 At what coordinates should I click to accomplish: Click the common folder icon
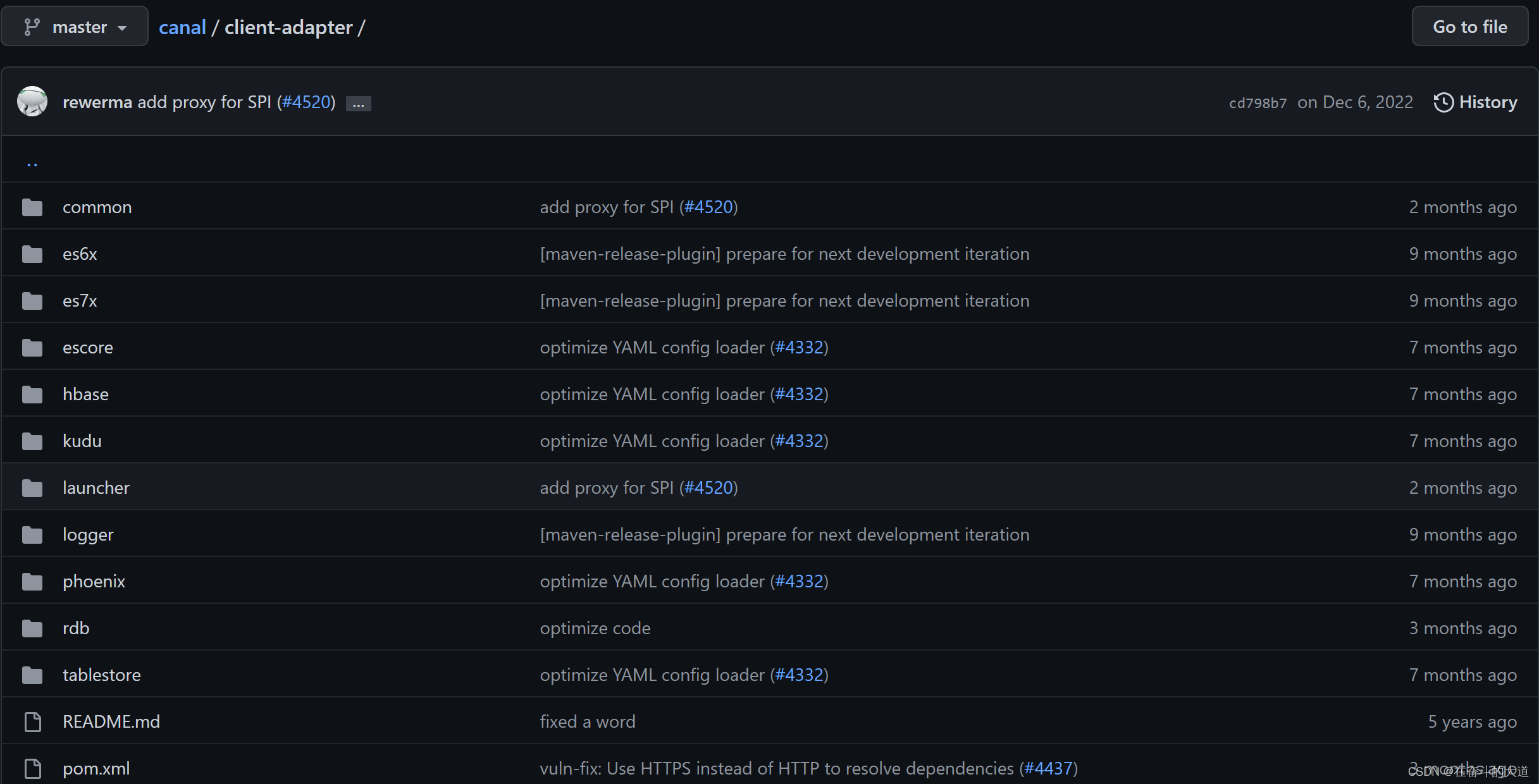(32, 207)
